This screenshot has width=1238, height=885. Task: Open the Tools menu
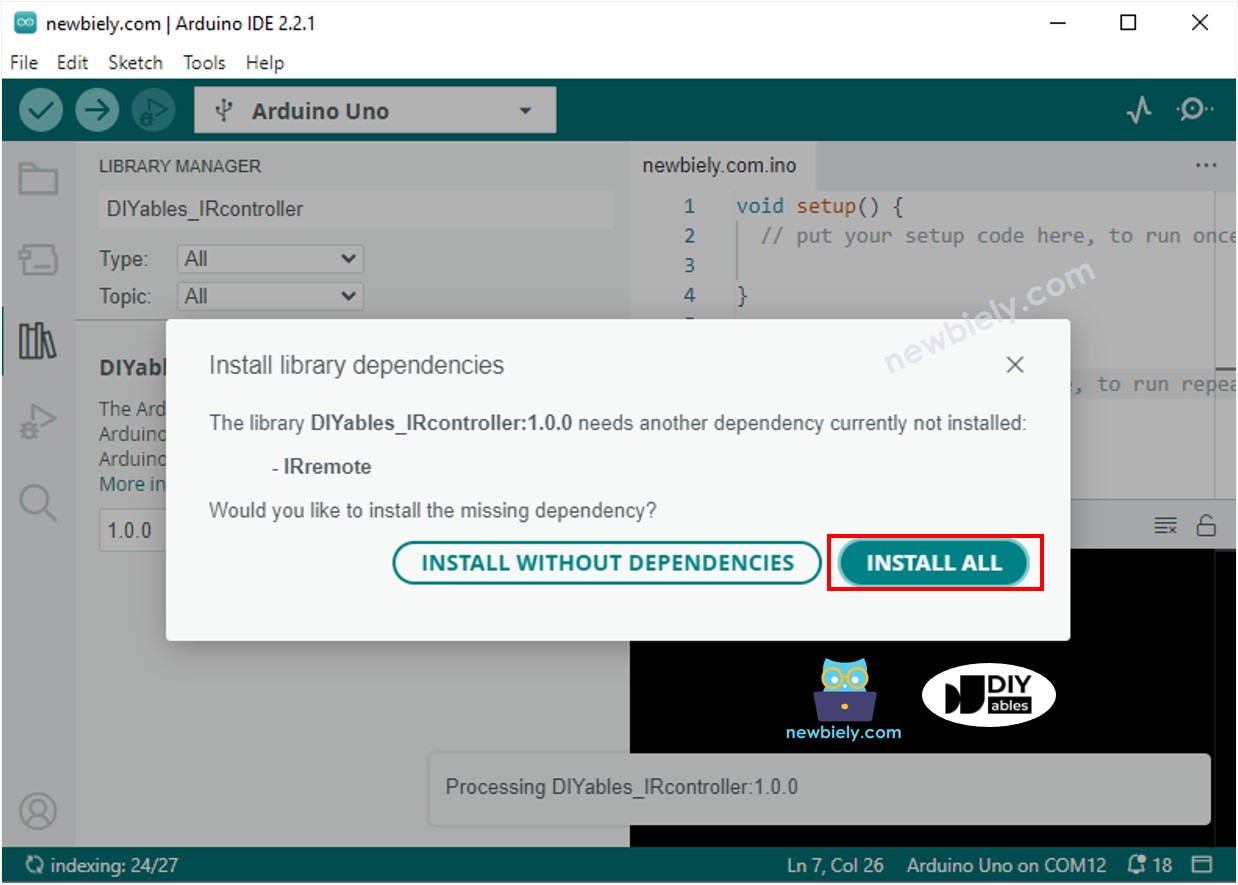click(204, 62)
